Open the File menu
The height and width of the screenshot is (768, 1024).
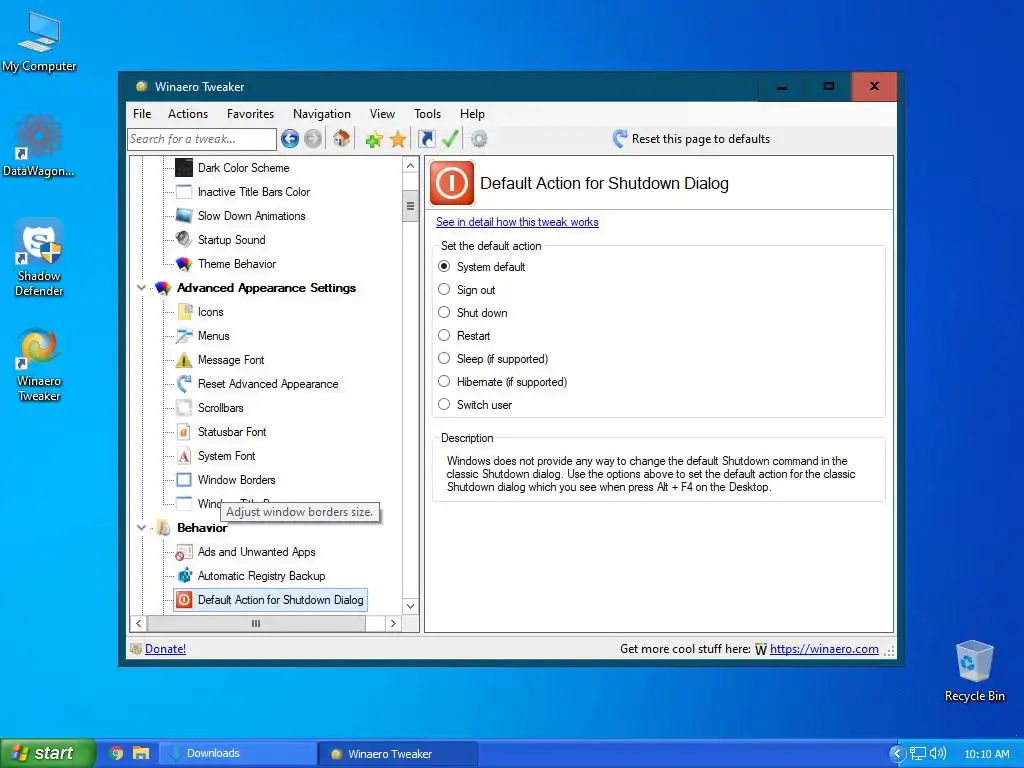142,114
